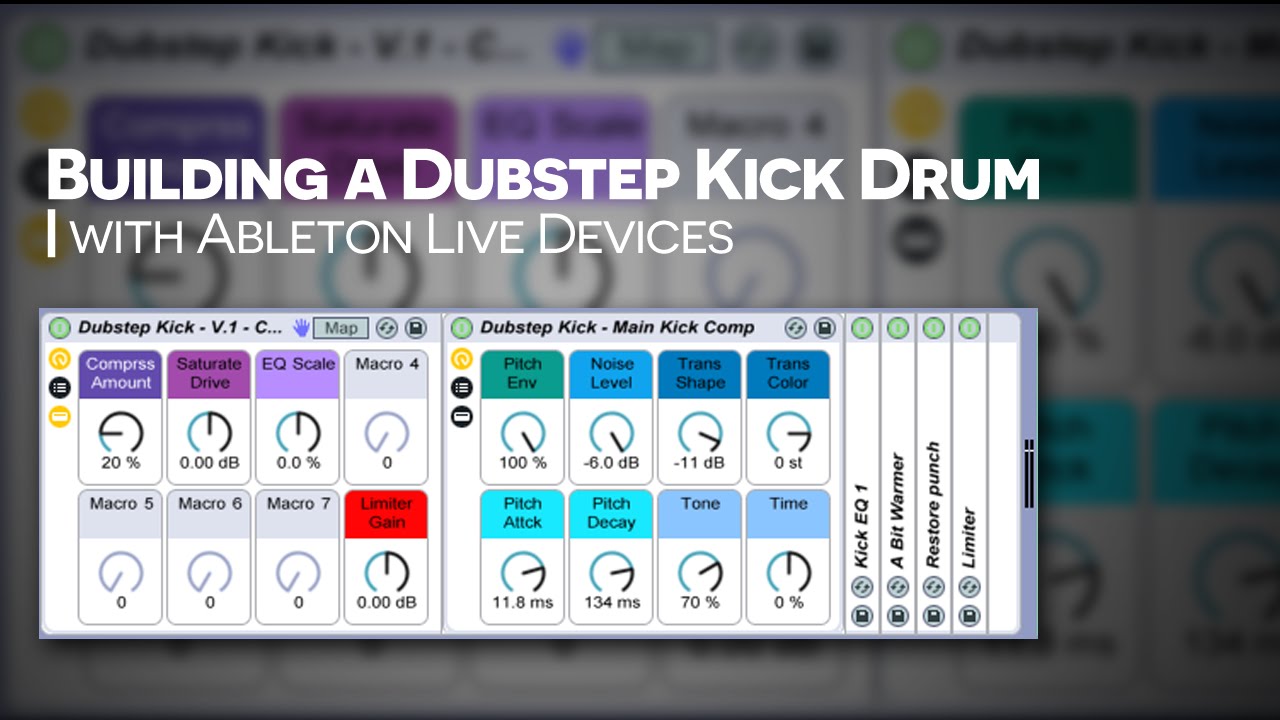The height and width of the screenshot is (720, 1280).
Task: Save preset of Main Kick Comp rack
Action: (x=824, y=327)
